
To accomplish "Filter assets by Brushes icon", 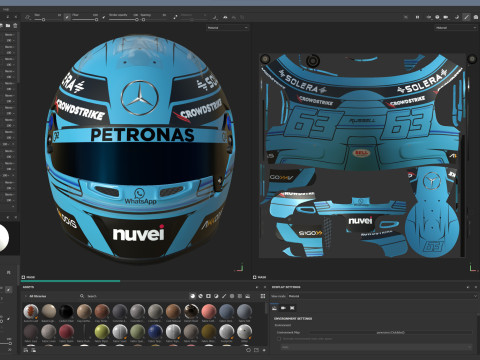I will [224, 296].
